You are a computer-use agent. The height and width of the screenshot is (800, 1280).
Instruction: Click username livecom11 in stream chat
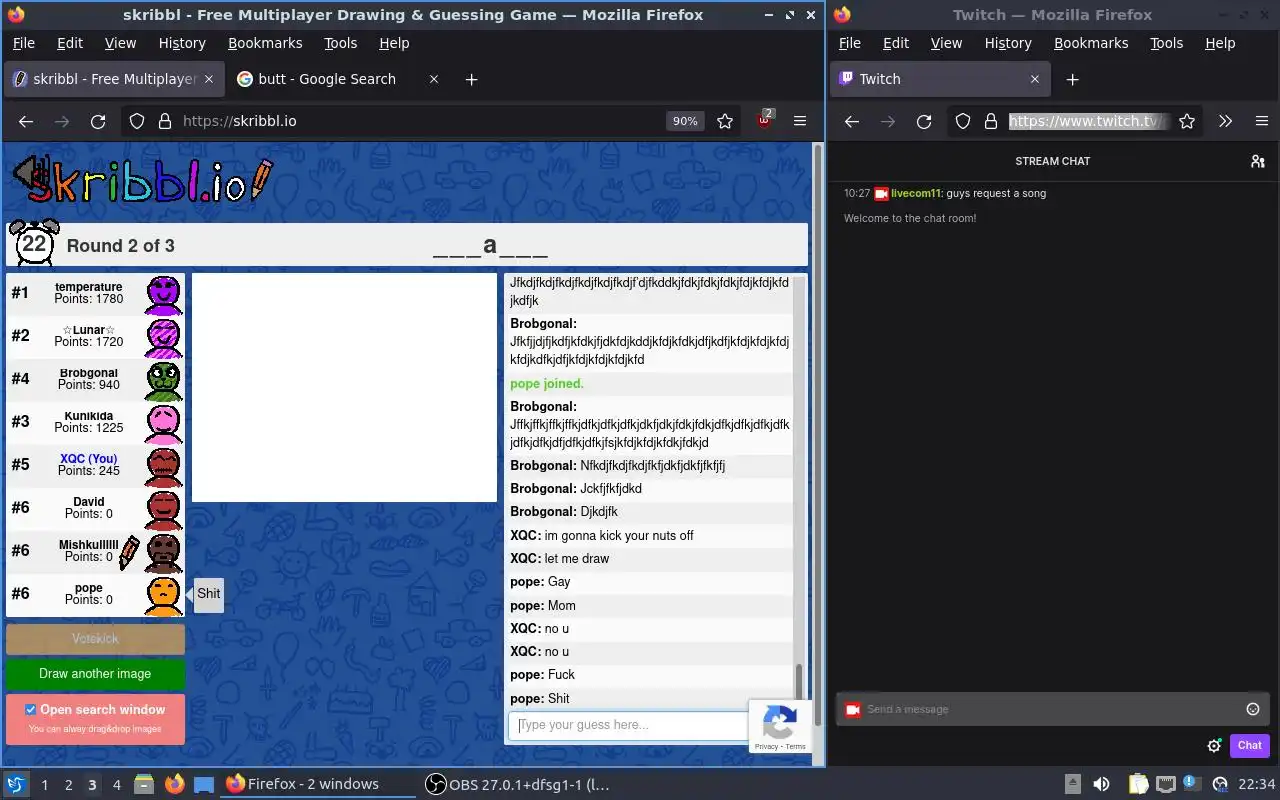916,193
